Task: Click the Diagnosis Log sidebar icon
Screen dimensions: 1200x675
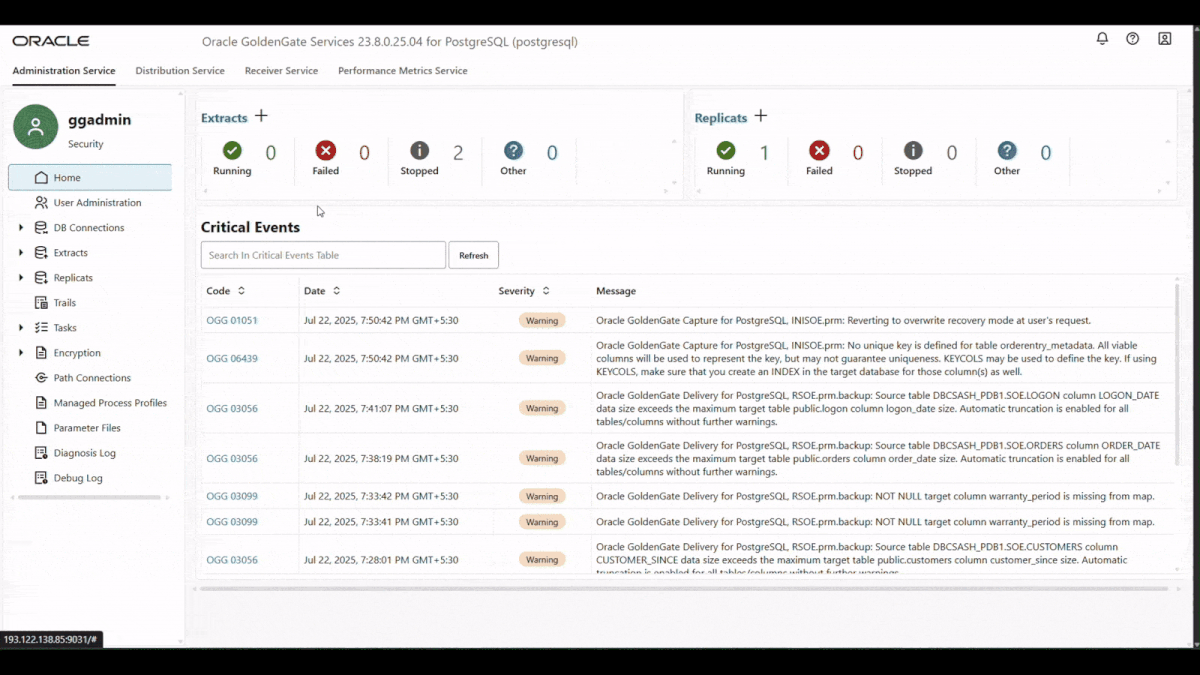Action: (41, 453)
